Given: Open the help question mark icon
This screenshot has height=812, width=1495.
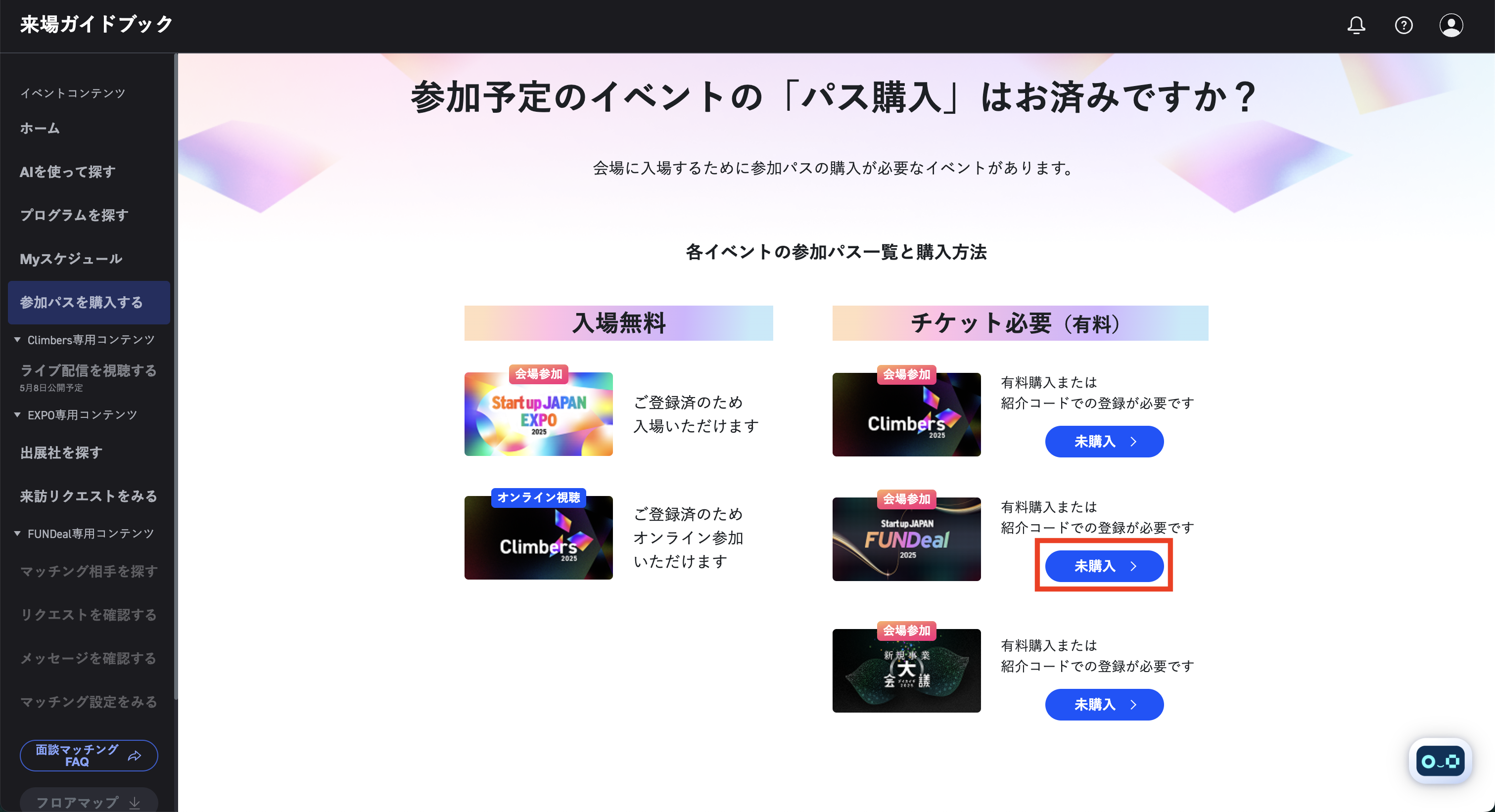Looking at the screenshot, I should (x=1403, y=26).
